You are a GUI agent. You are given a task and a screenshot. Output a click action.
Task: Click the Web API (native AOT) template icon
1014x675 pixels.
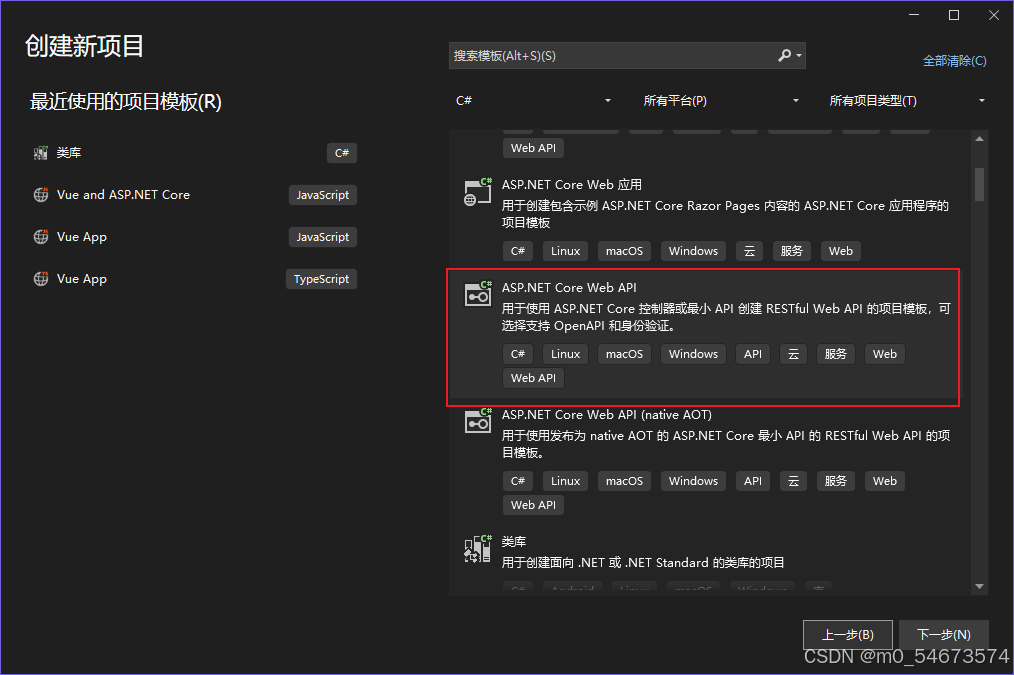(478, 421)
